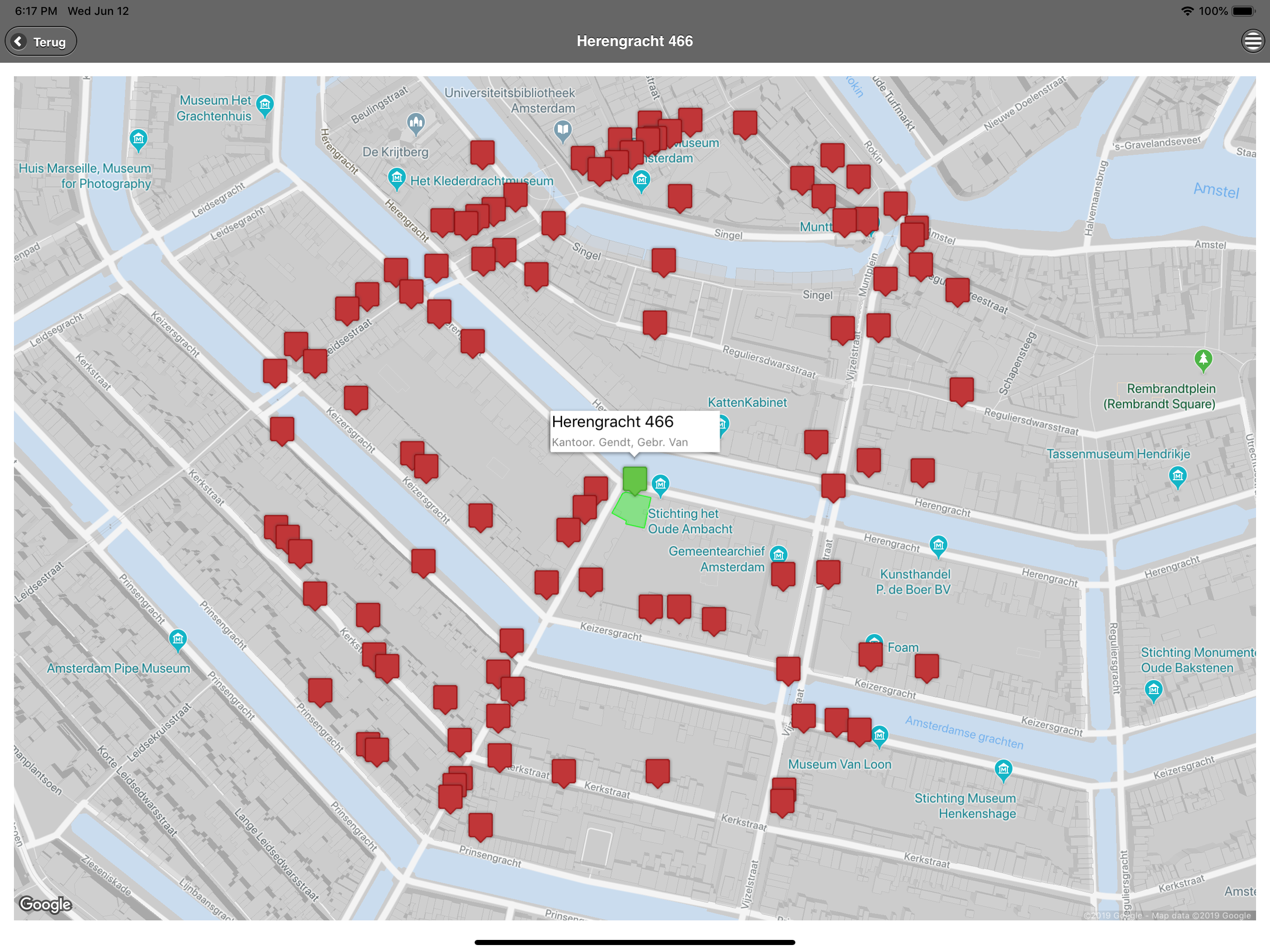Tap the Kunsthandel P. de Boer pin icon

coord(938,546)
